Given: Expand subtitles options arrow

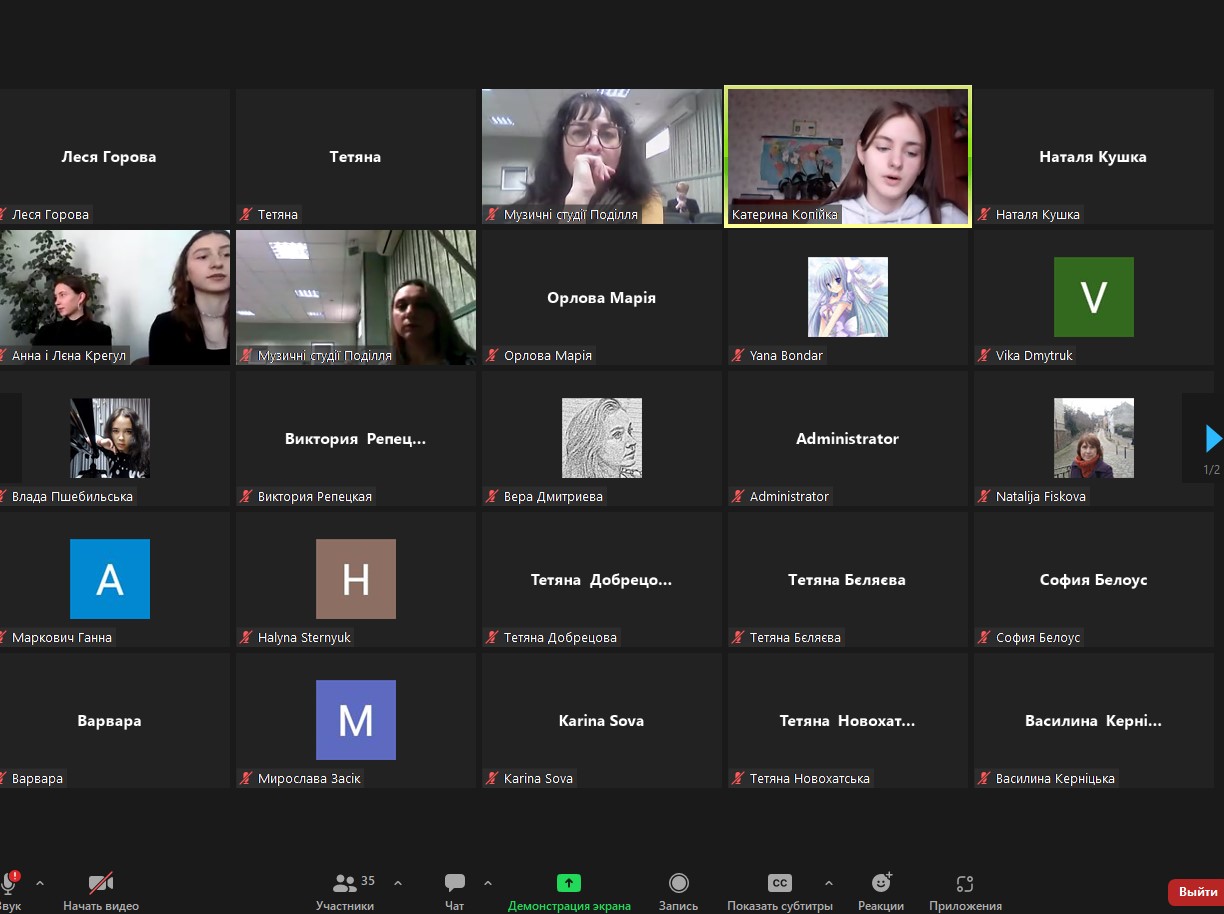Looking at the screenshot, I should click(x=828, y=883).
